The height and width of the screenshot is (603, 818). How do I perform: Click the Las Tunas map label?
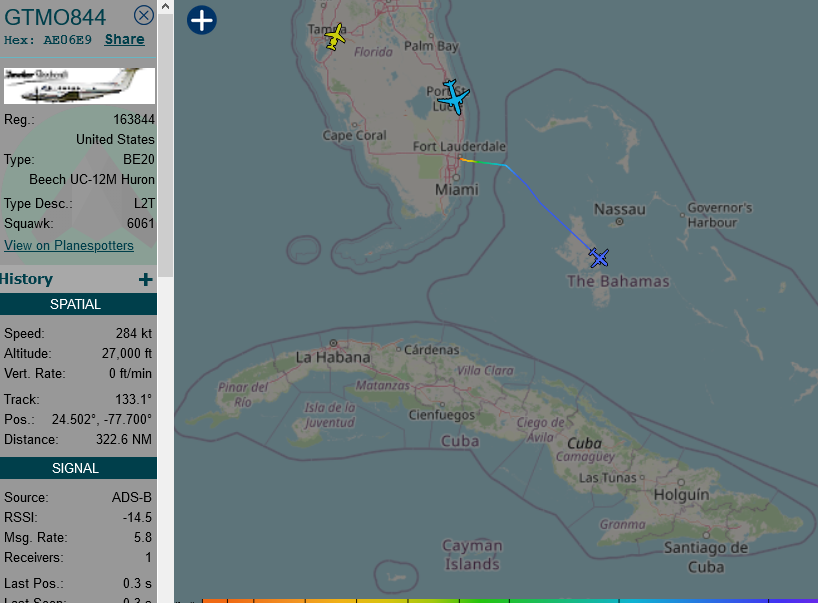(x=608, y=478)
